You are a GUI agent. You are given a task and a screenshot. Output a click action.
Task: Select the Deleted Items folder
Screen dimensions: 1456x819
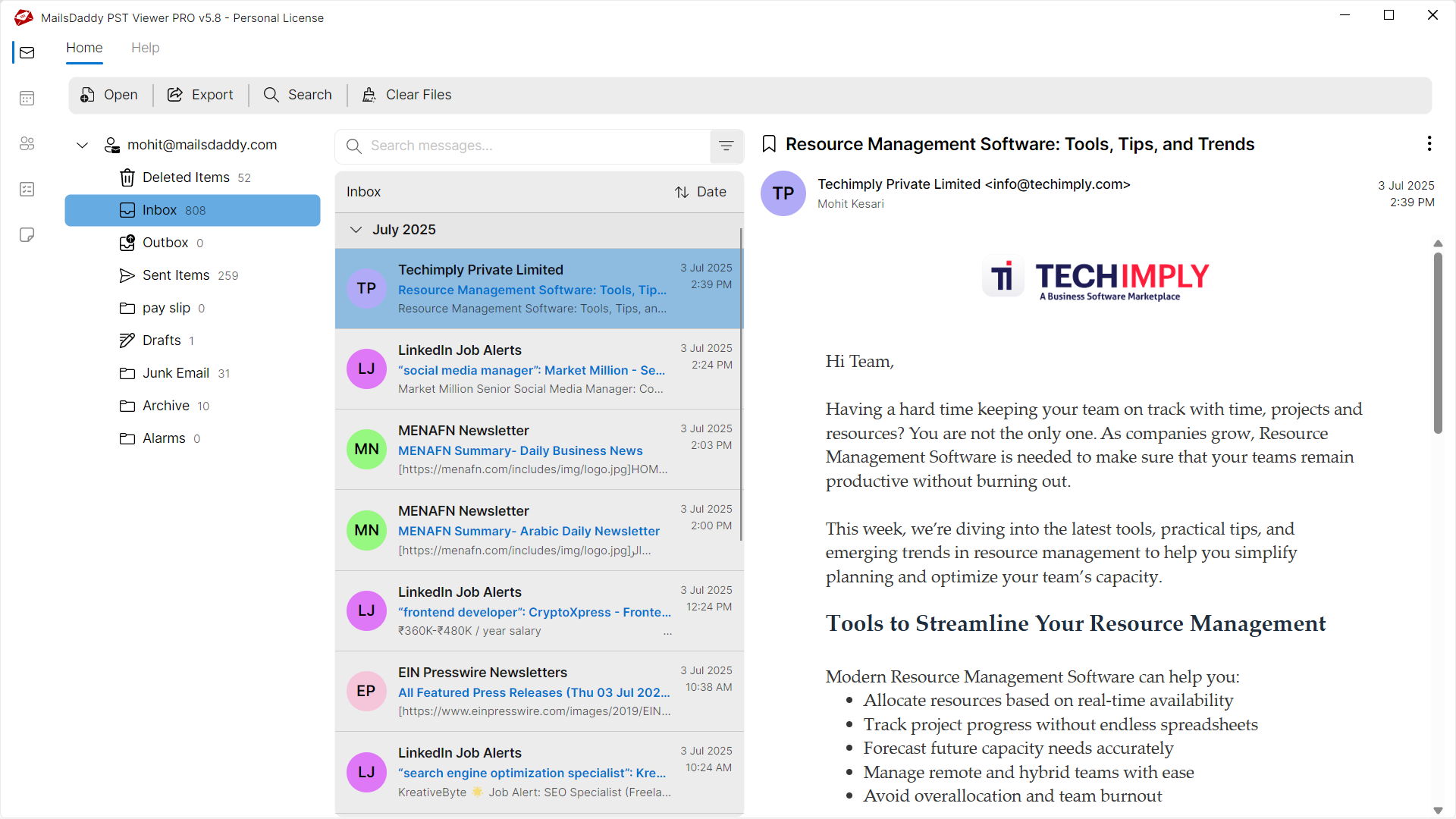193,177
